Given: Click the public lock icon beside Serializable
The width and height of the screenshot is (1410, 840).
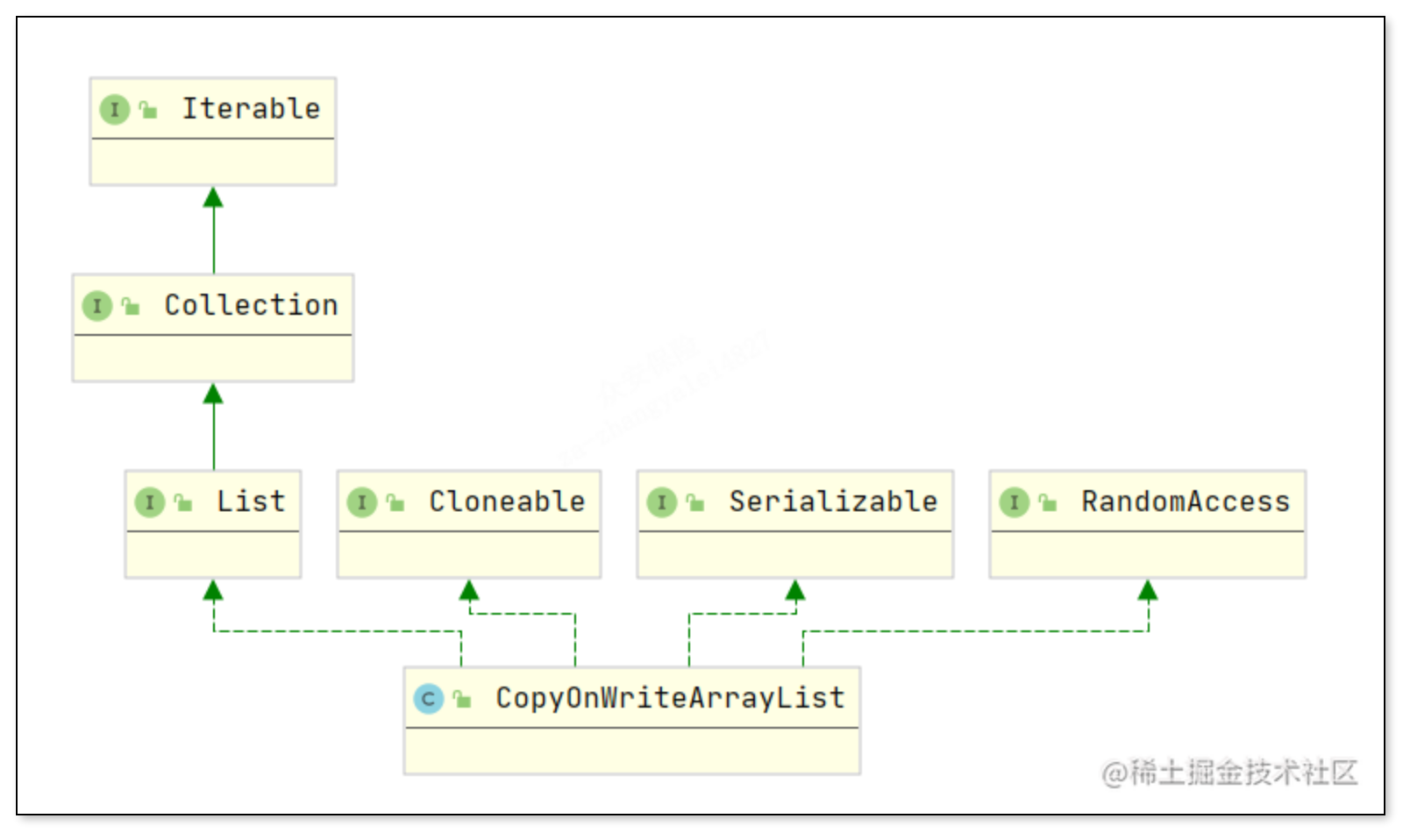Looking at the screenshot, I should click(695, 502).
